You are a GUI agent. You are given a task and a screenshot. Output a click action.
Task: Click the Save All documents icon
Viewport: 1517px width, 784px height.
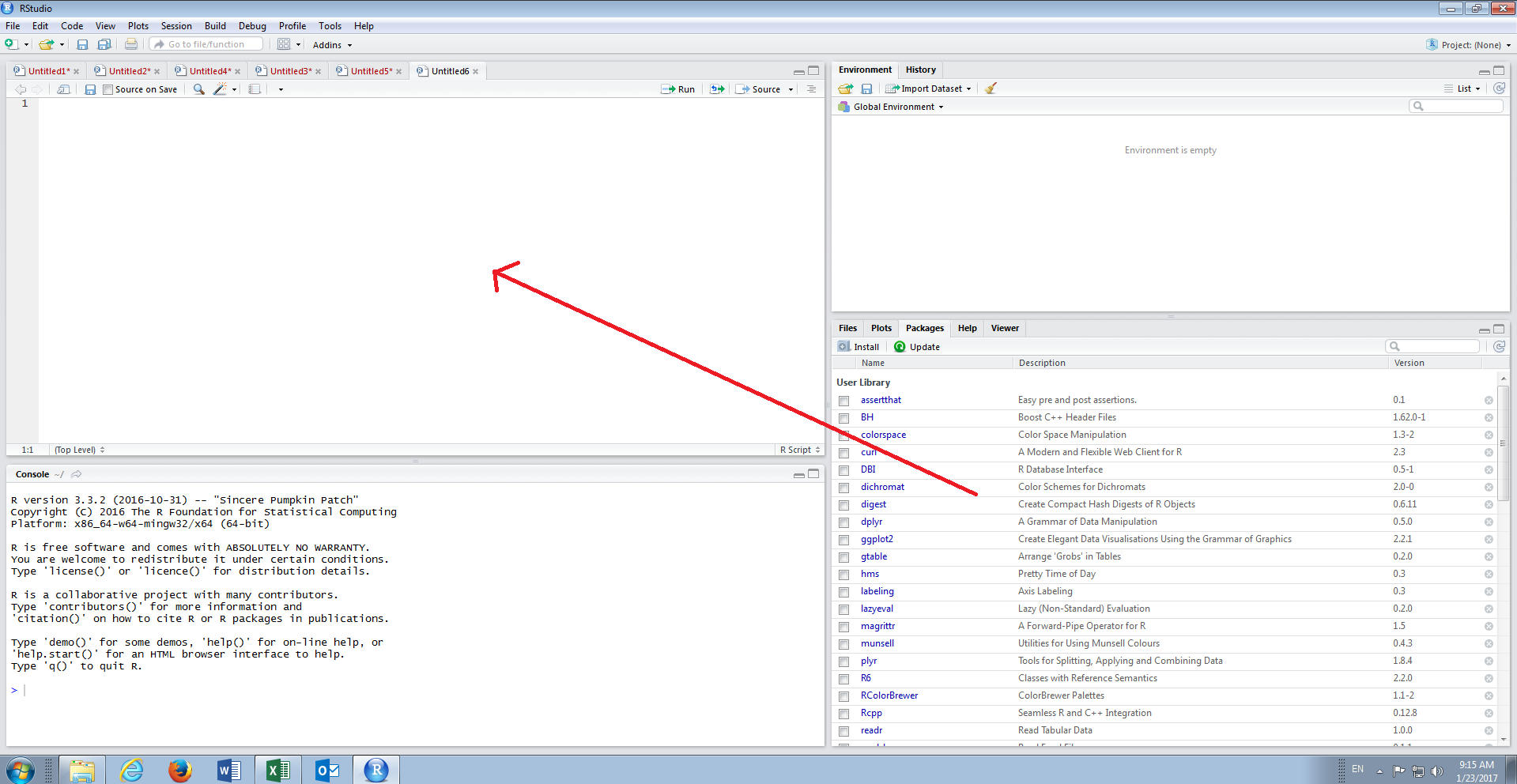point(104,44)
